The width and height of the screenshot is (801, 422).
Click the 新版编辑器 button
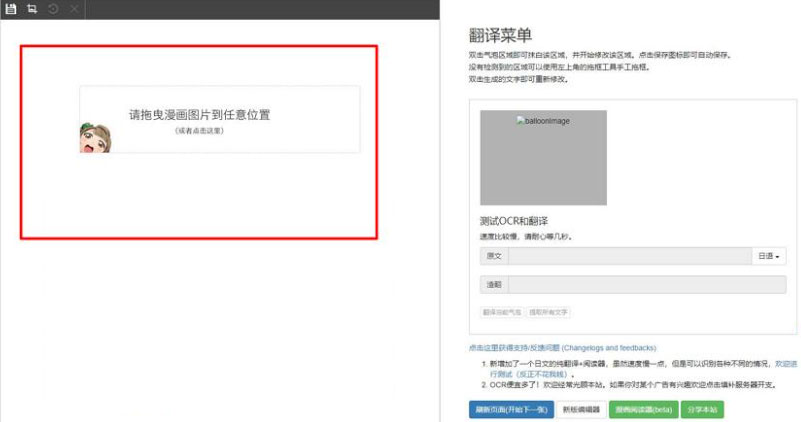click(x=581, y=409)
